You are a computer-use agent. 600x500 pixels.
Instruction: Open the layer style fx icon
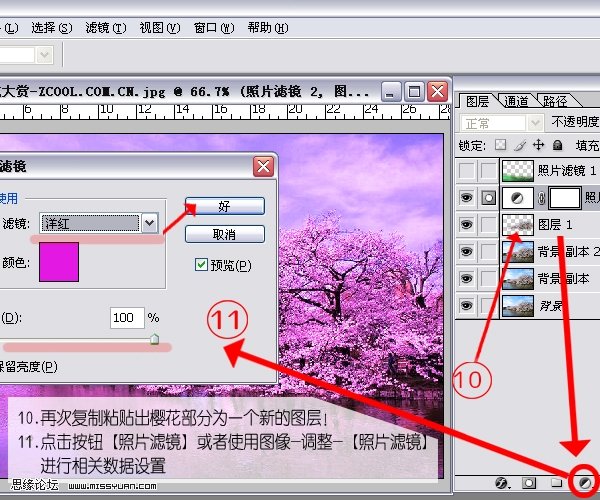pyautogui.click(x=502, y=483)
